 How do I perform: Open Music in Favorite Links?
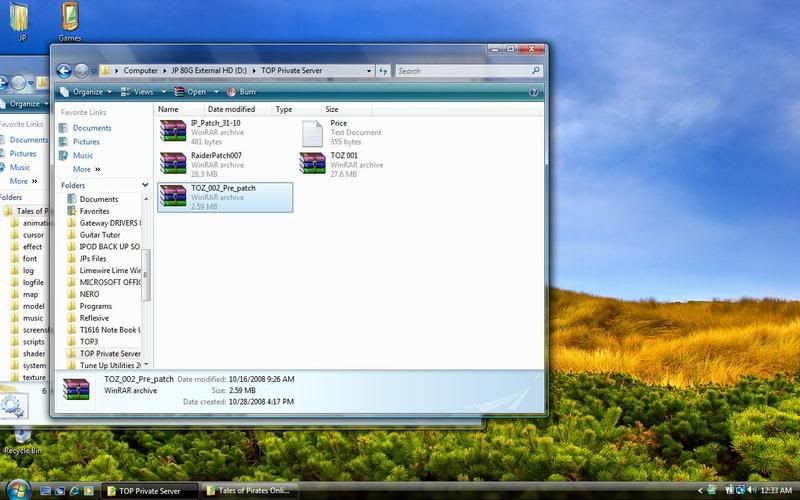[83, 155]
